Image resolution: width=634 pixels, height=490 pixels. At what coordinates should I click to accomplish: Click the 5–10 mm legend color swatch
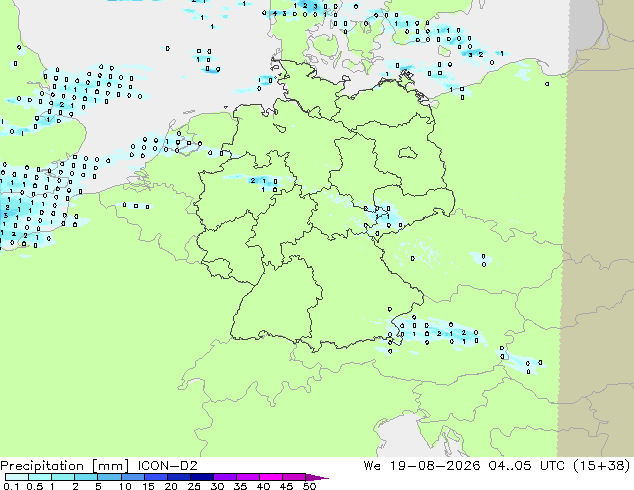coord(109,477)
